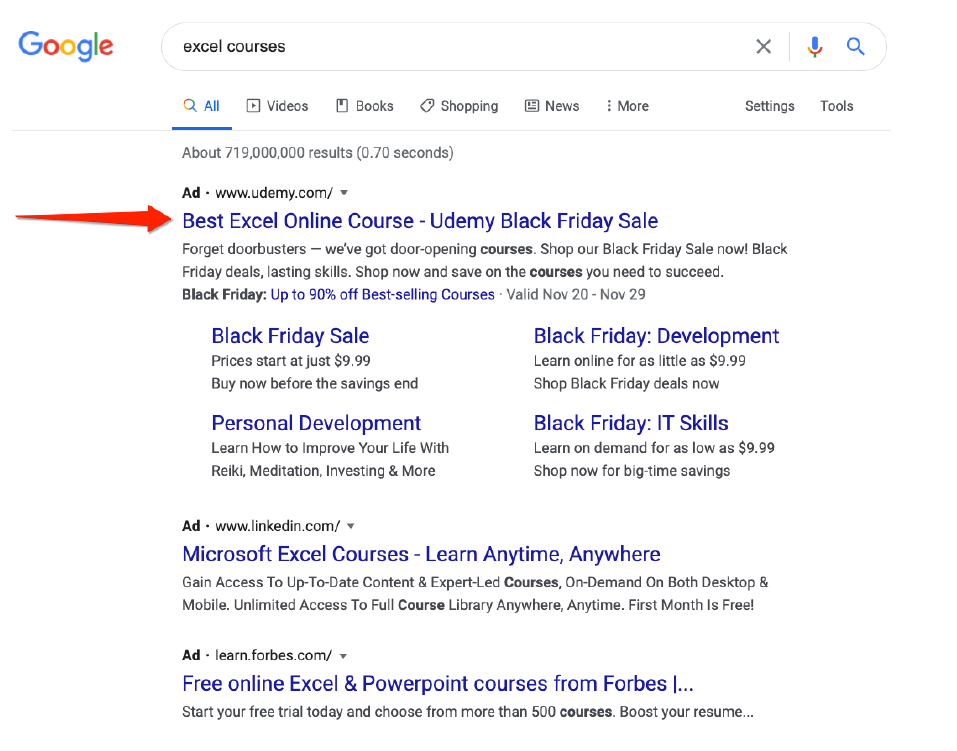Click the www.udemy.com/ ad URL
957x751 pixels.
click(x=274, y=193)
